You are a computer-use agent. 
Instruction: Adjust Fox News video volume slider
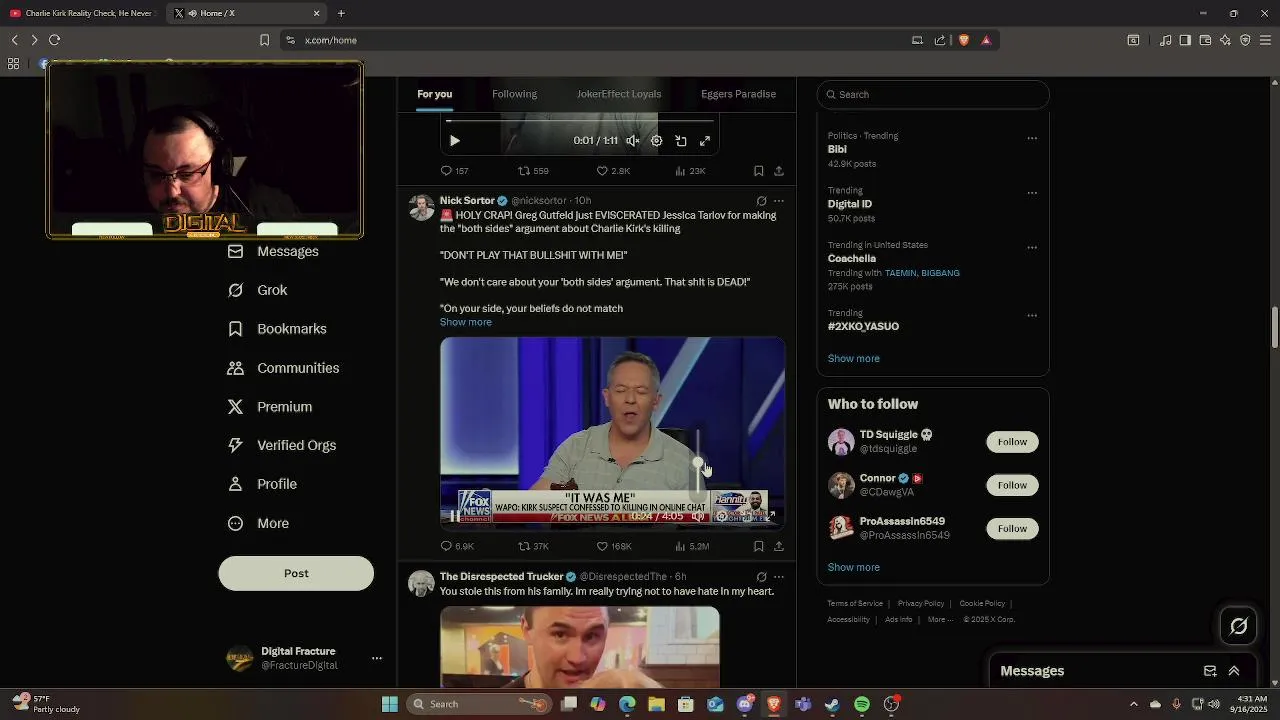pos(698,461)
